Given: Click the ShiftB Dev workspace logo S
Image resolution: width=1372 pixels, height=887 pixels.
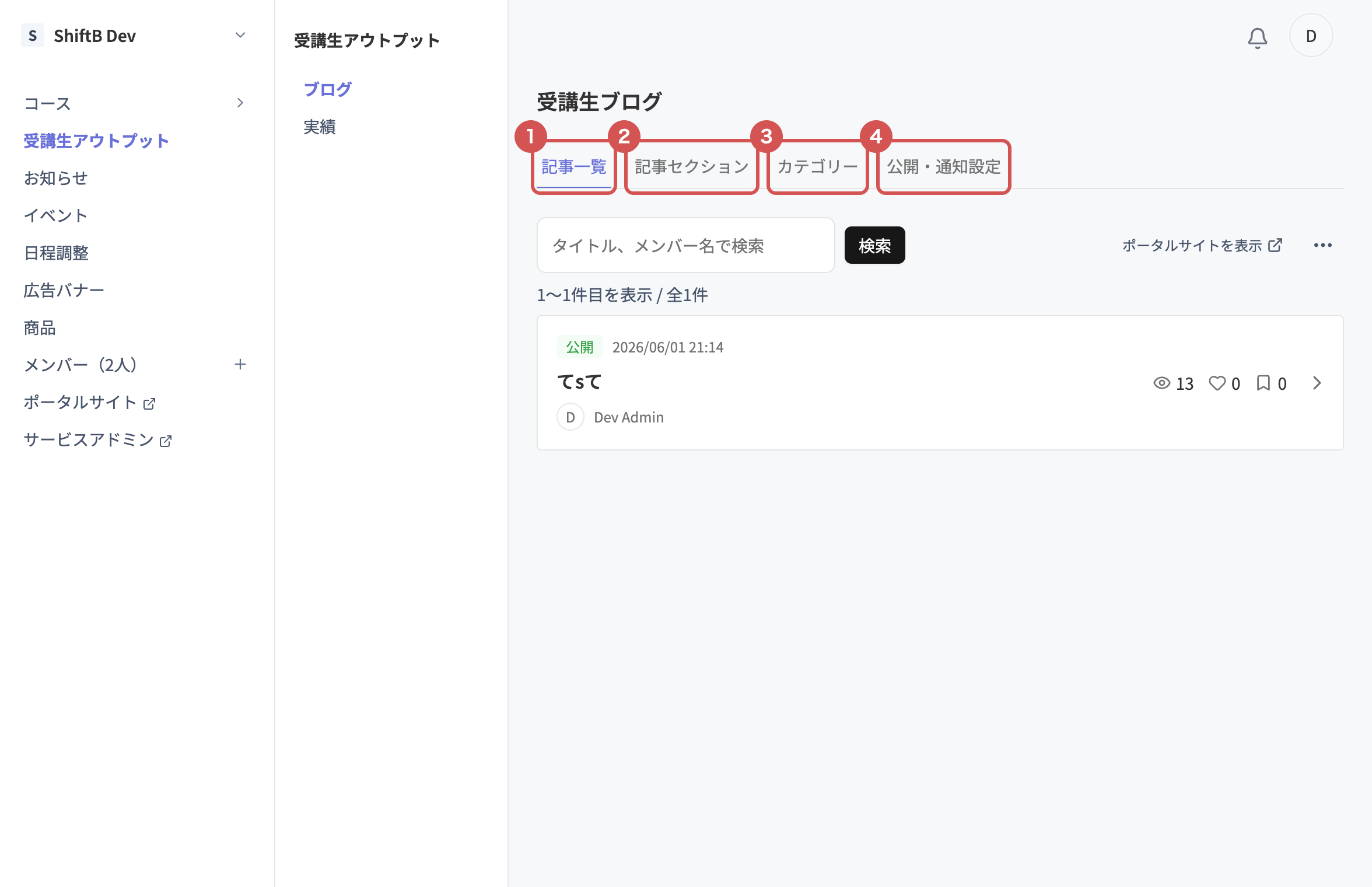Looking at the screenshot, I should tap(33, 36).
